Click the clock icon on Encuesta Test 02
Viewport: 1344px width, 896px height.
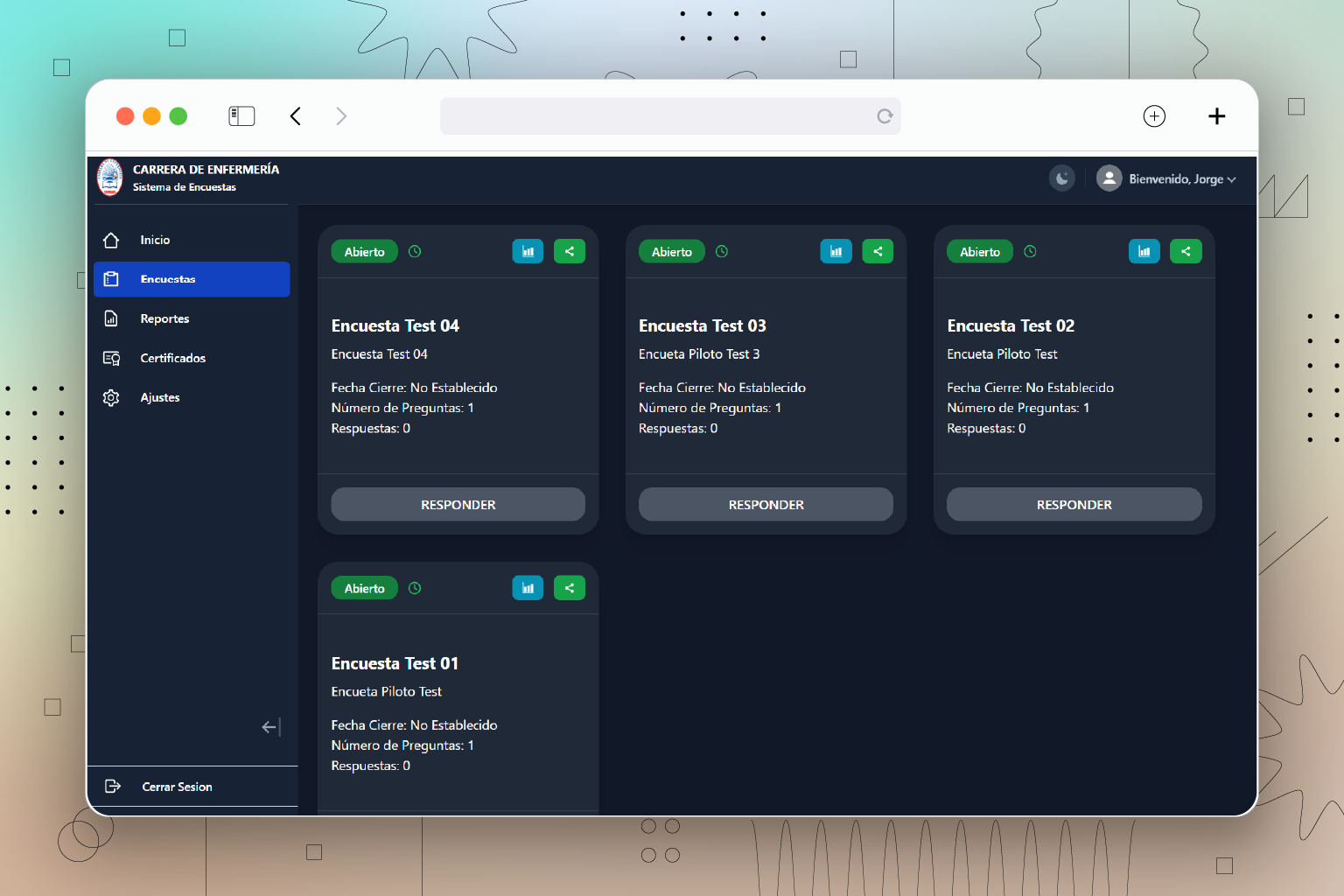pyautogui.click(x=1030, y=252)
